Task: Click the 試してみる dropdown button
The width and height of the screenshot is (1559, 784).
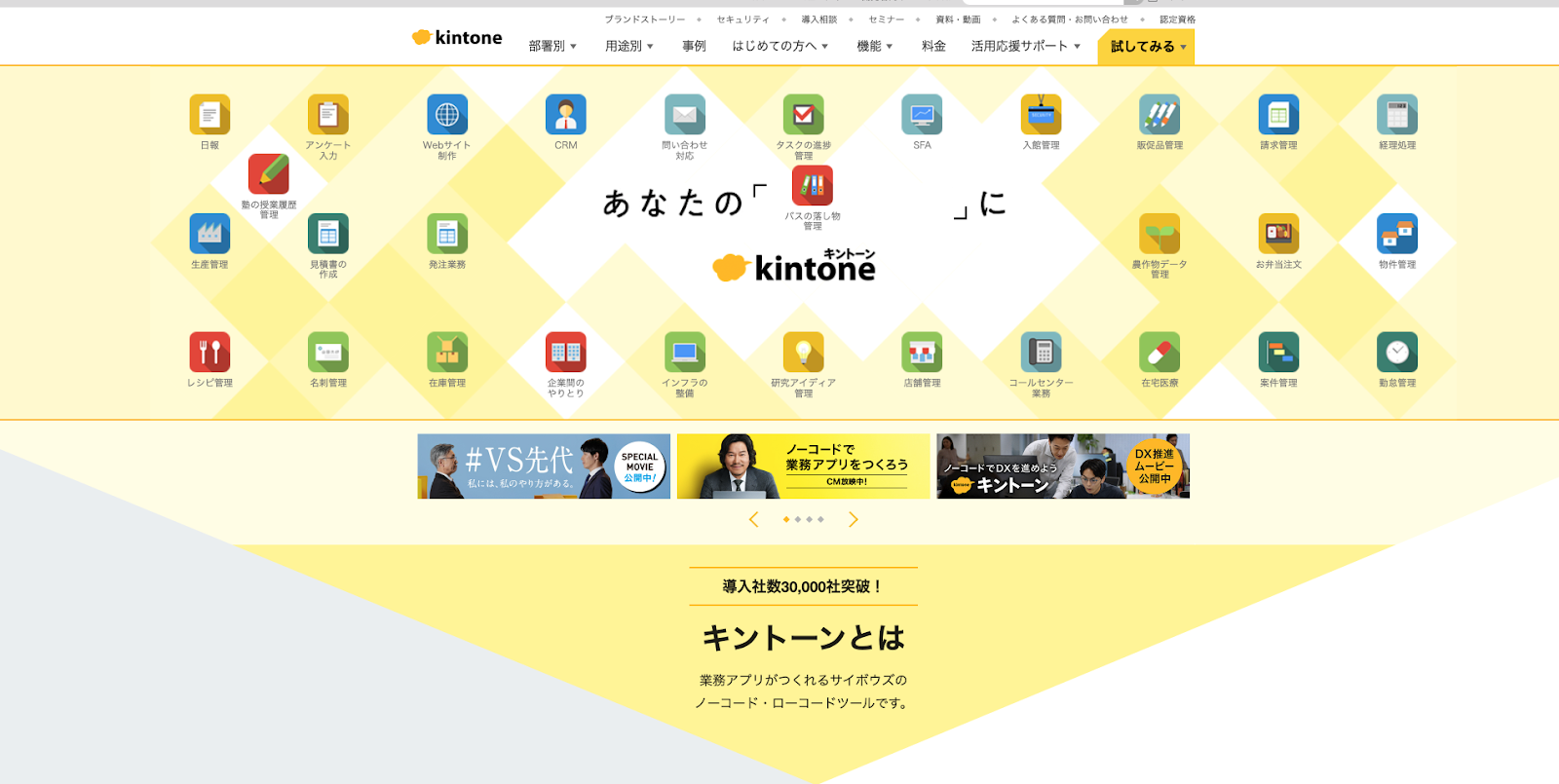Action: coord(1146,47)
